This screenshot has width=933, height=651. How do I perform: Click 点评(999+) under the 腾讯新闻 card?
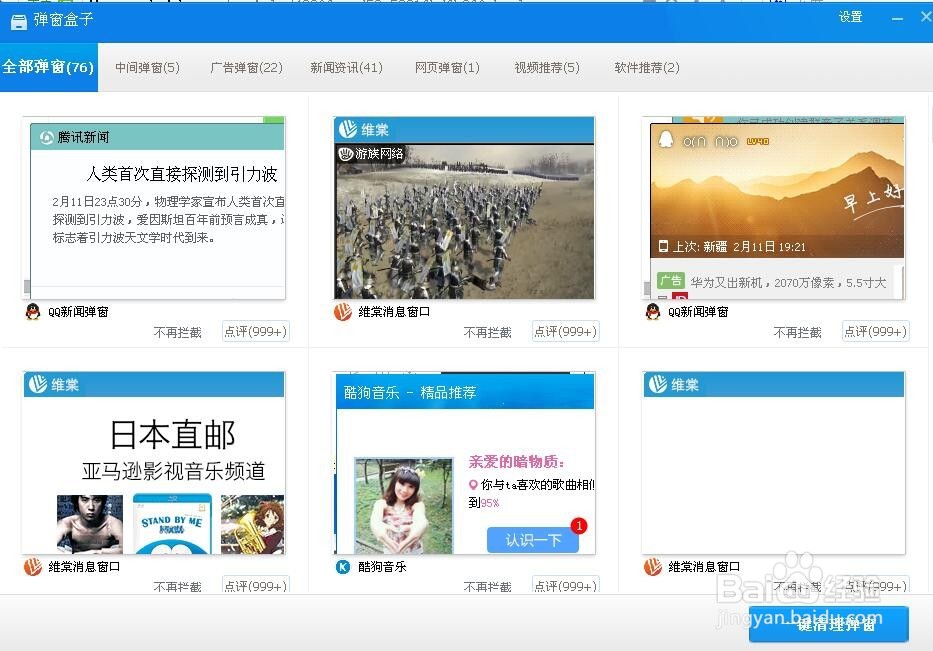pos(256,331)
